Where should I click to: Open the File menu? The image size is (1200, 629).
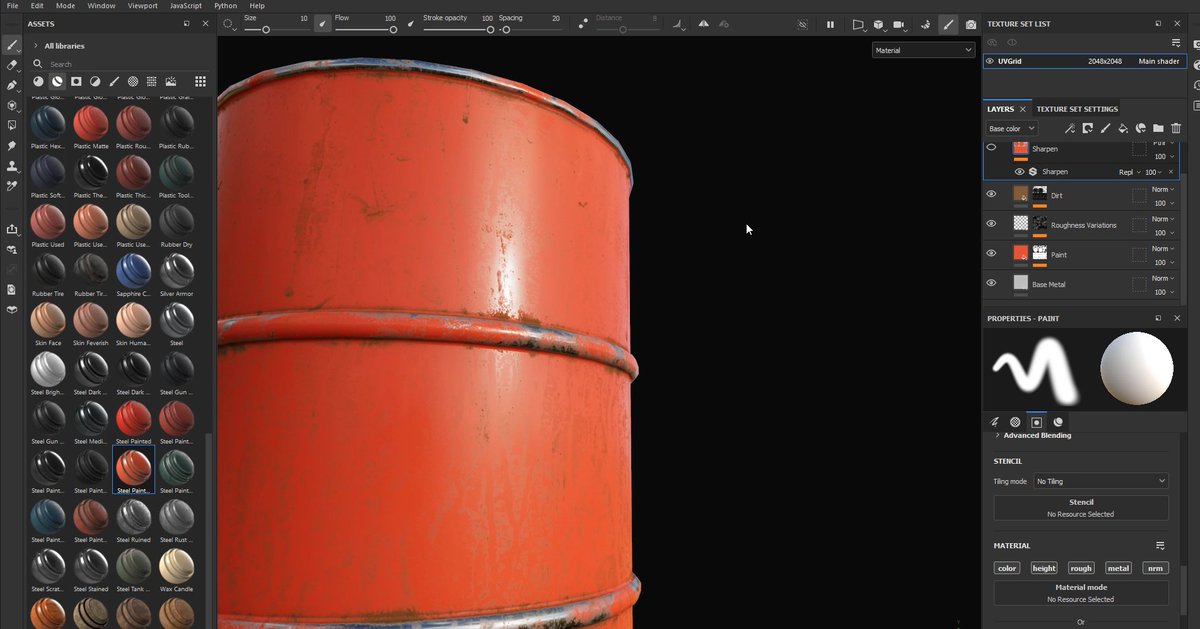click(x=12, y=6)
